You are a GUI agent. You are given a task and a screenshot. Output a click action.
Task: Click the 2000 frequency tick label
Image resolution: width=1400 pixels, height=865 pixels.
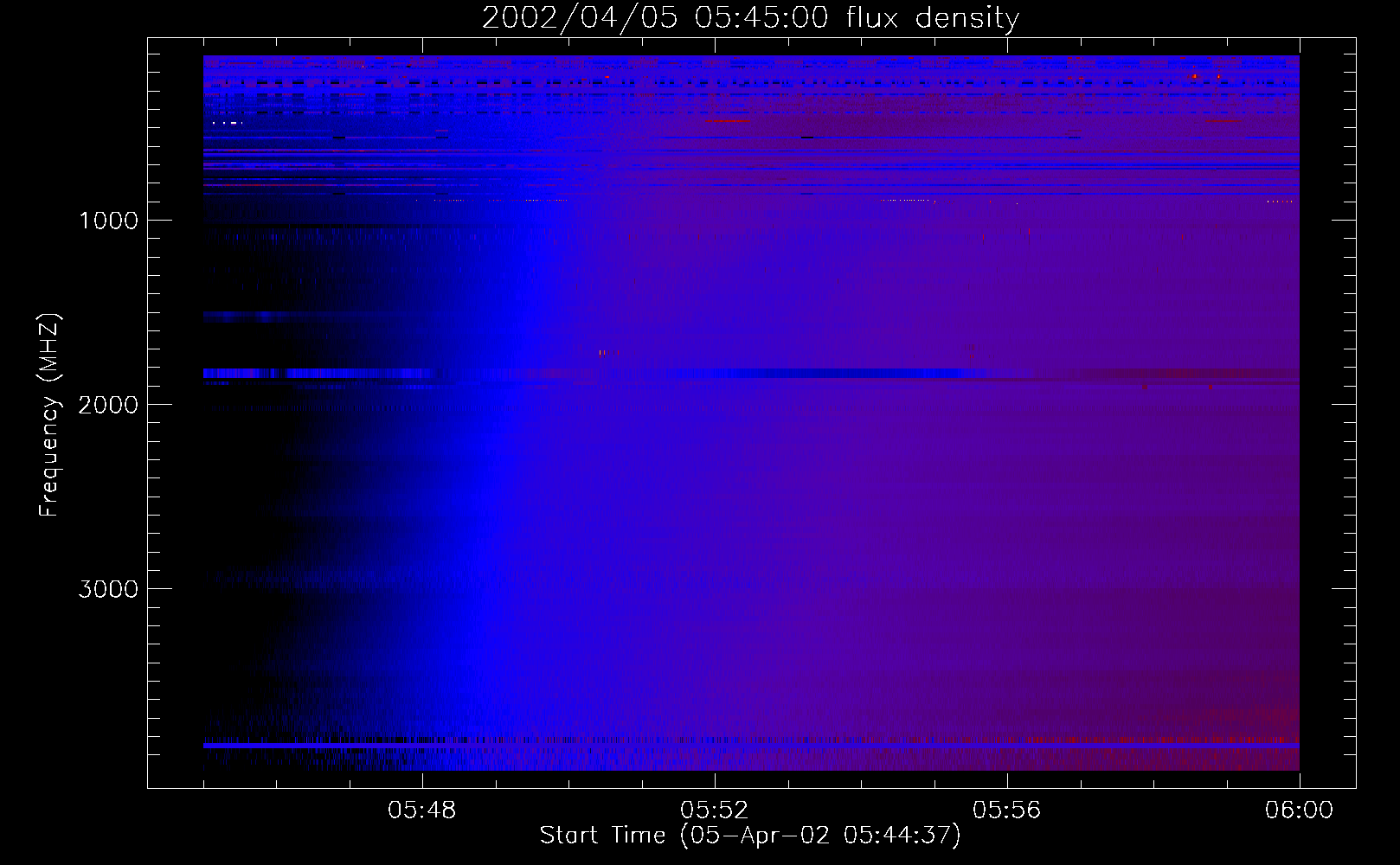108,405
